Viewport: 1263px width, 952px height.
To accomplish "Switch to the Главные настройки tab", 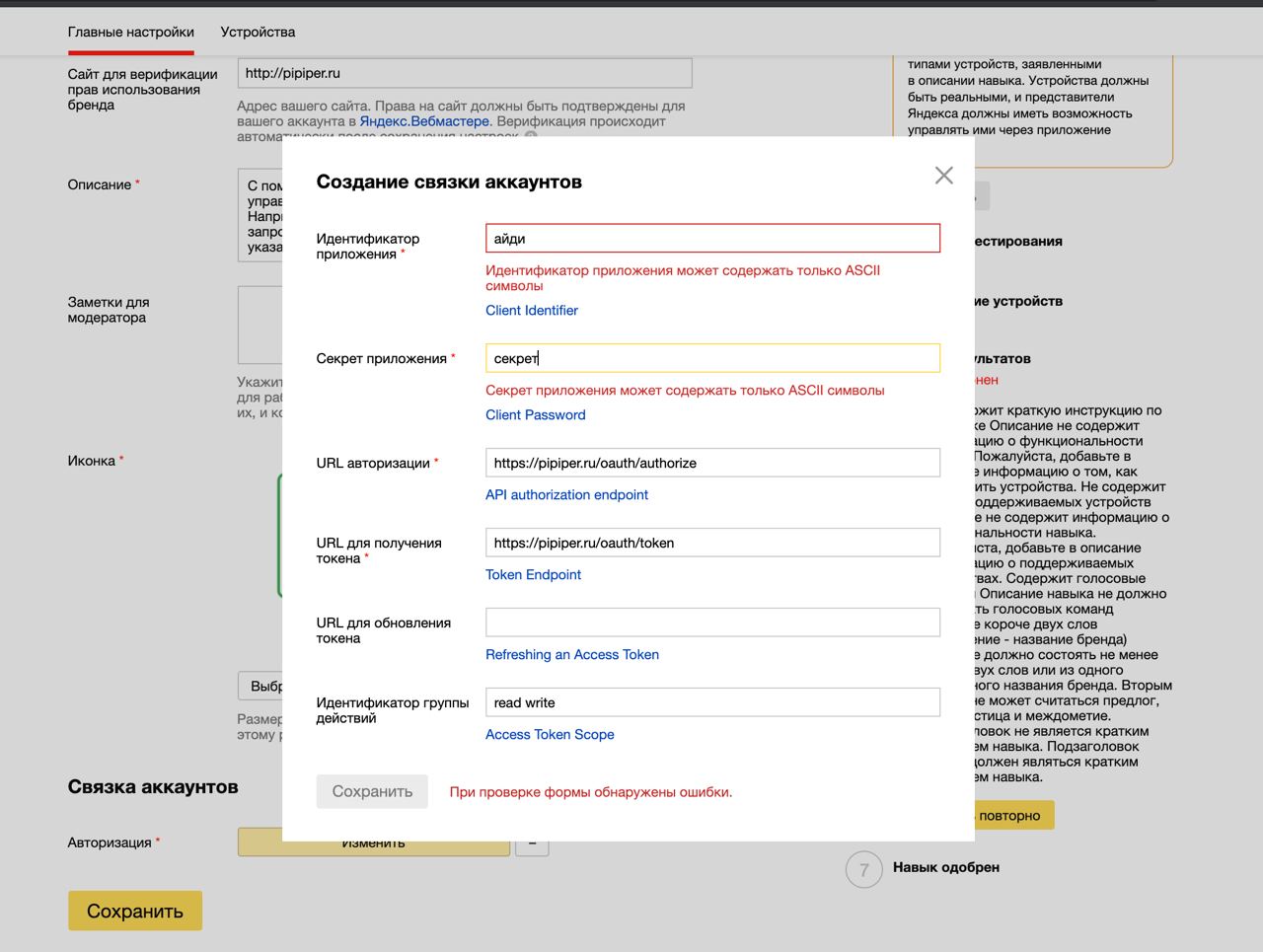I will 131,32.
